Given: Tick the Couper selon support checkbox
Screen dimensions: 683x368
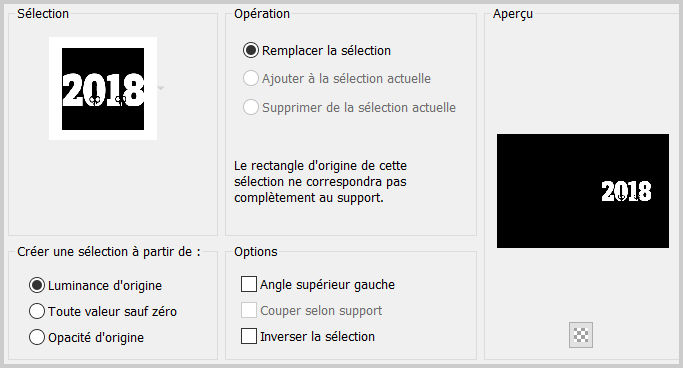Looking at the screenshot, I should [249, 310].
